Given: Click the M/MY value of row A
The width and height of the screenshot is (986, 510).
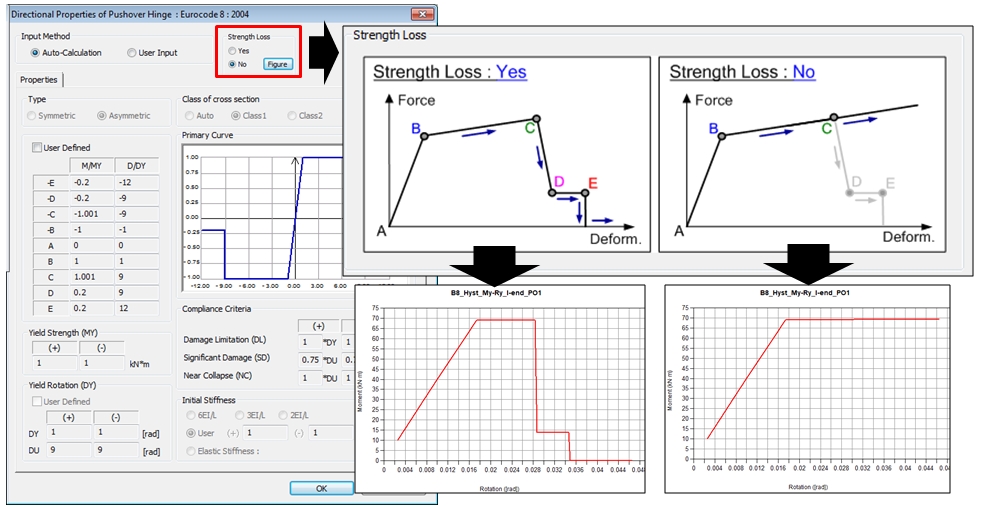Looking at the screenshot, I should pos(91,245).
